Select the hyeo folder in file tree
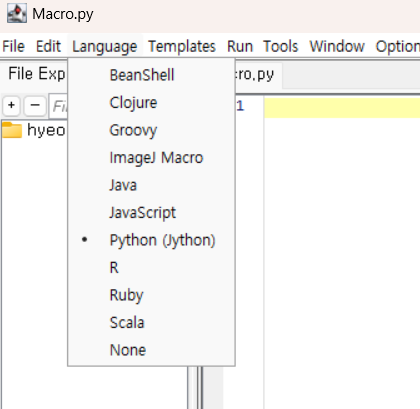 (34, 130)
